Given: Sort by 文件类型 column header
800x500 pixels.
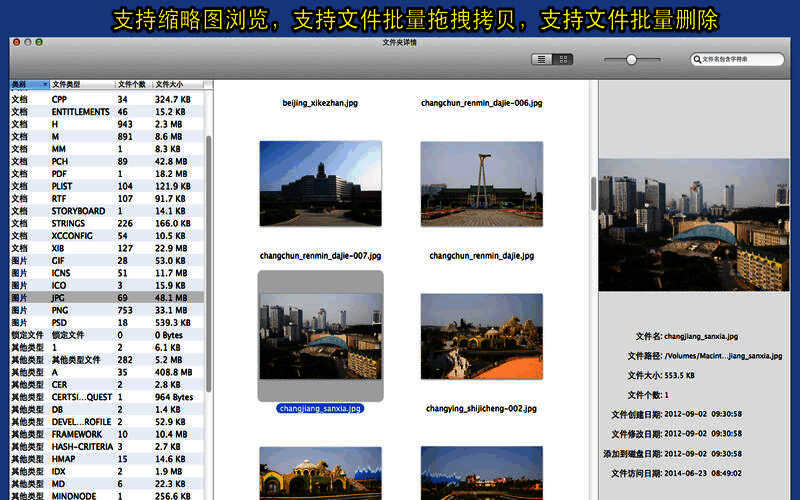Looking at the screenshot, I should (80, 85).
